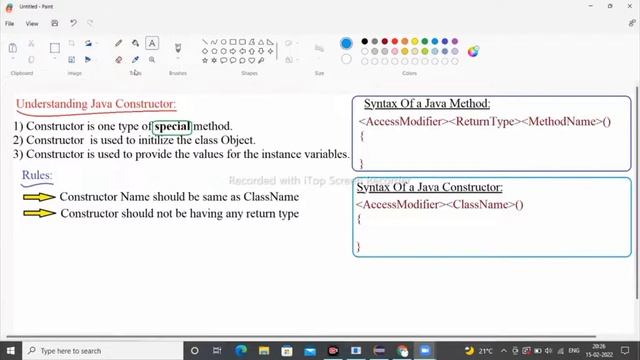Screen dimensions: 640x360
Task: Pick the purple color swatch
Action: point(455,41)
